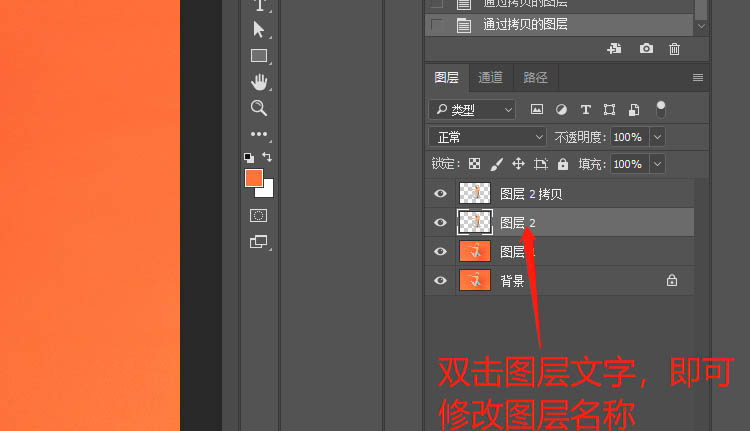Hide the 图层 2 拷贝 layer
This screenshot has height=431, width=750.
[x=440, y=194]
